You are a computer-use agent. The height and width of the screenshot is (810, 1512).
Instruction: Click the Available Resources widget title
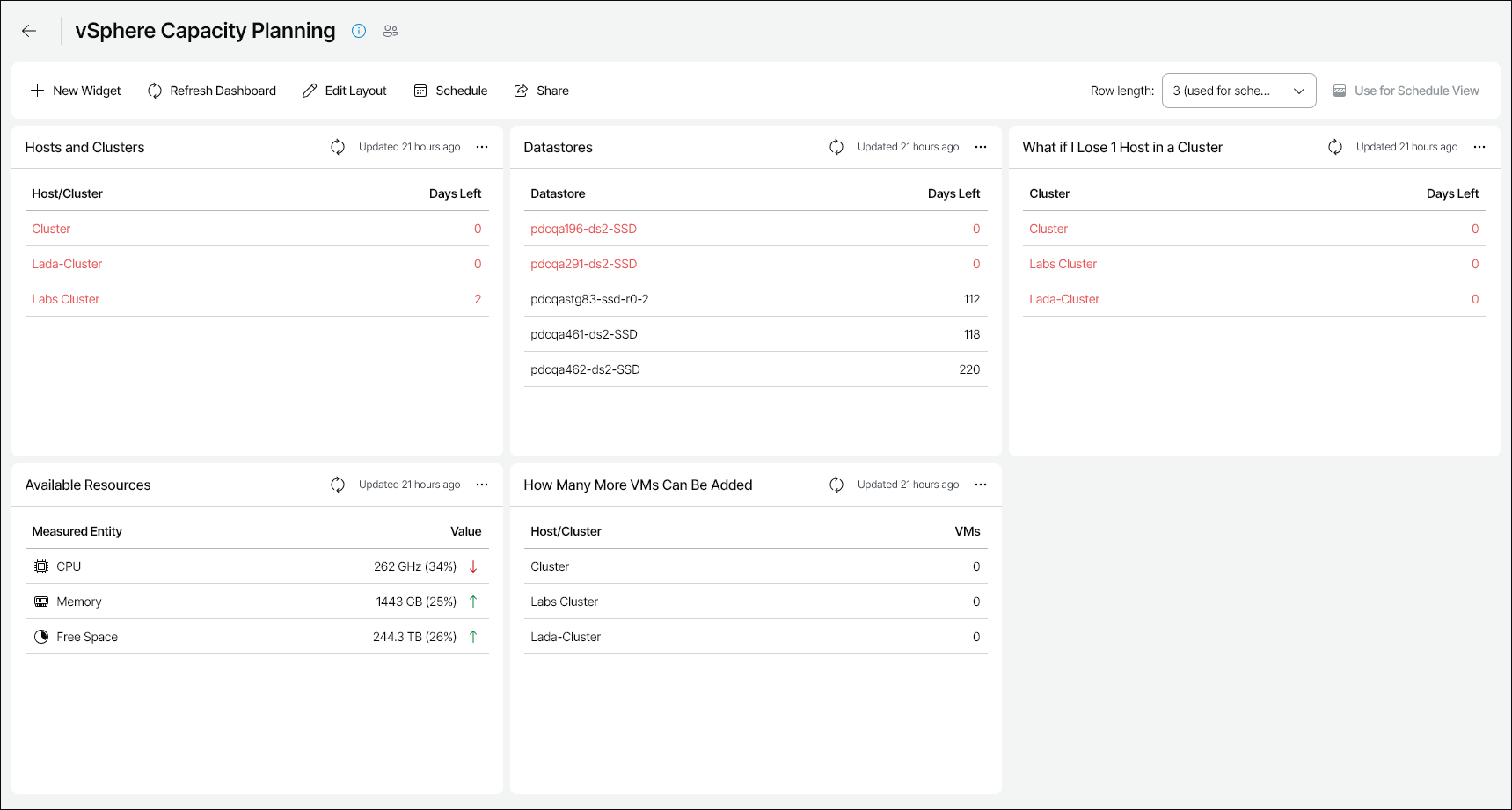pos(88,485)
